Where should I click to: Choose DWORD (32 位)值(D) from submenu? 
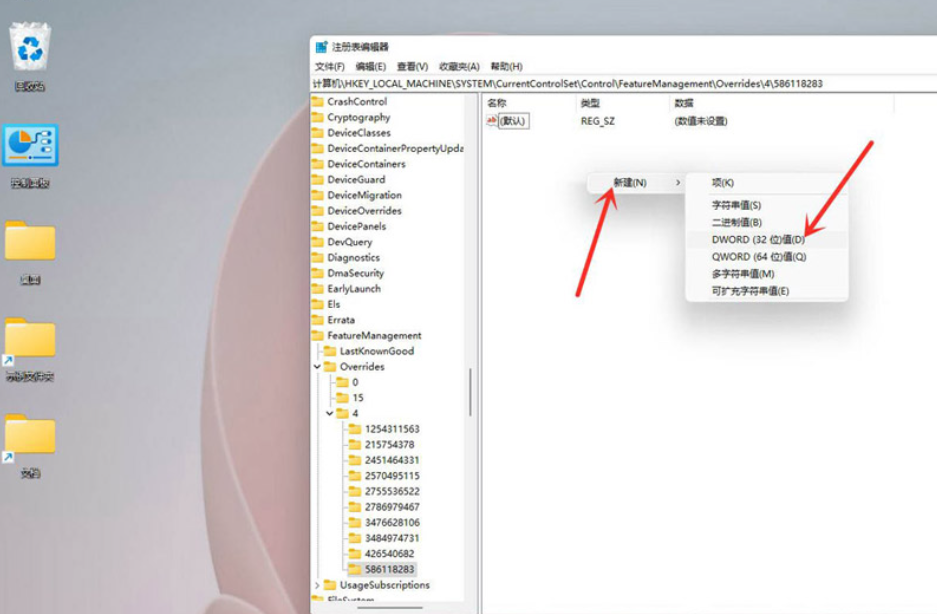click(757, 240)
